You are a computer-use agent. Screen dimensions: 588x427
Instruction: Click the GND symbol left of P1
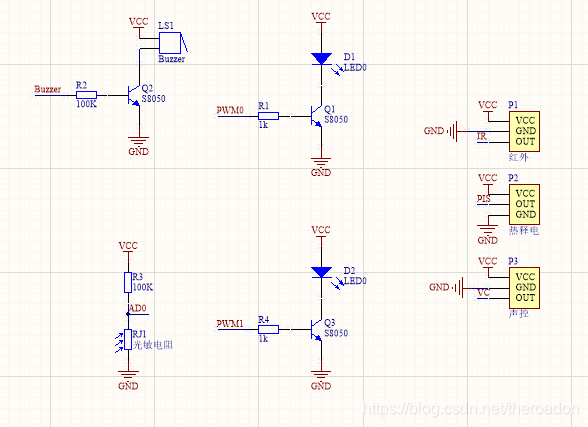(441, 131)
